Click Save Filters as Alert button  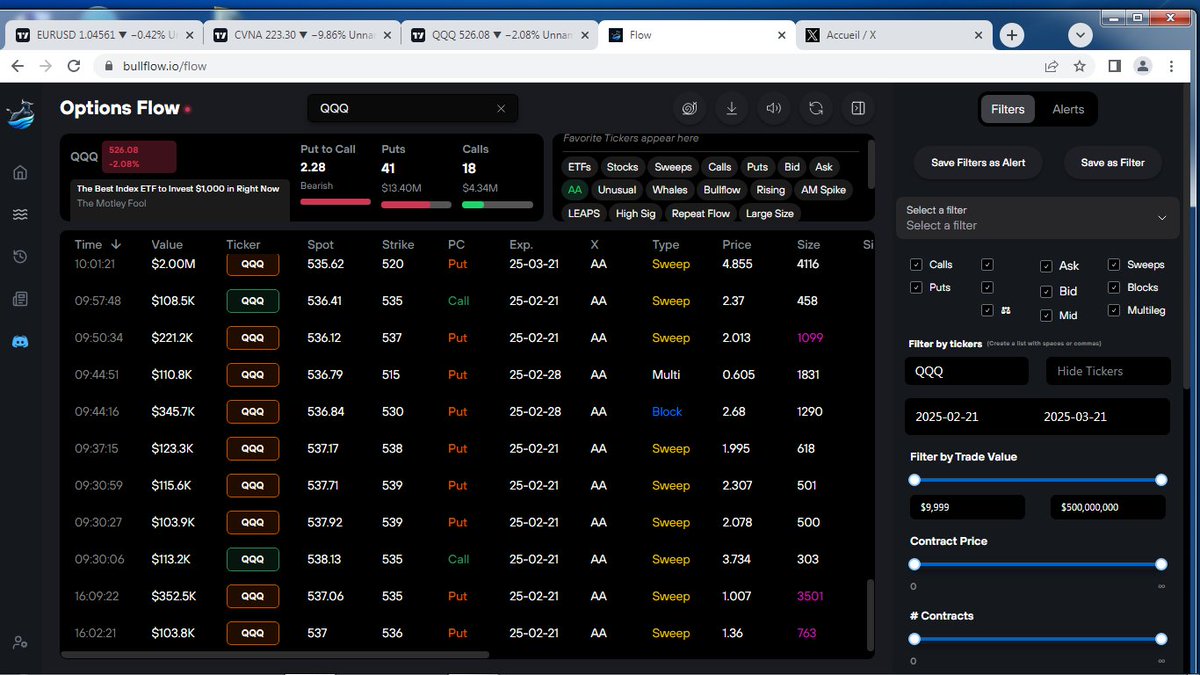[x=978, y=162]
